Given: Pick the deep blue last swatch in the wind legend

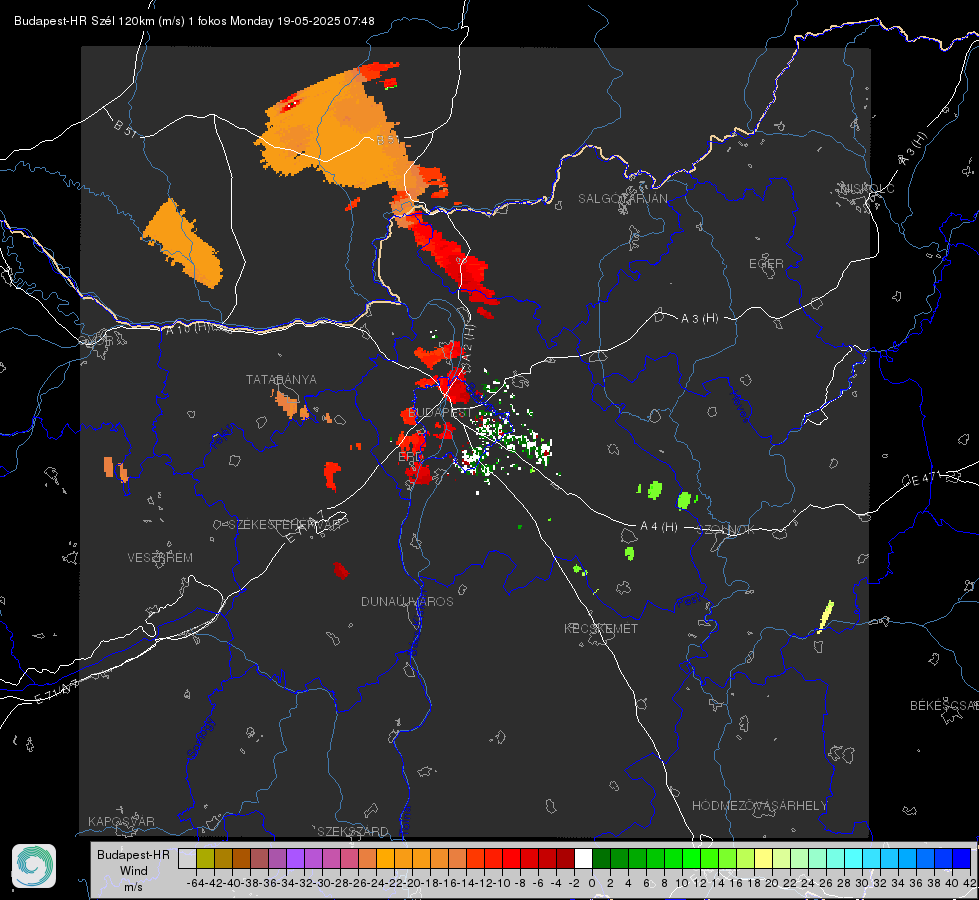Looking at the screenshot, I should tap(962, 858).
